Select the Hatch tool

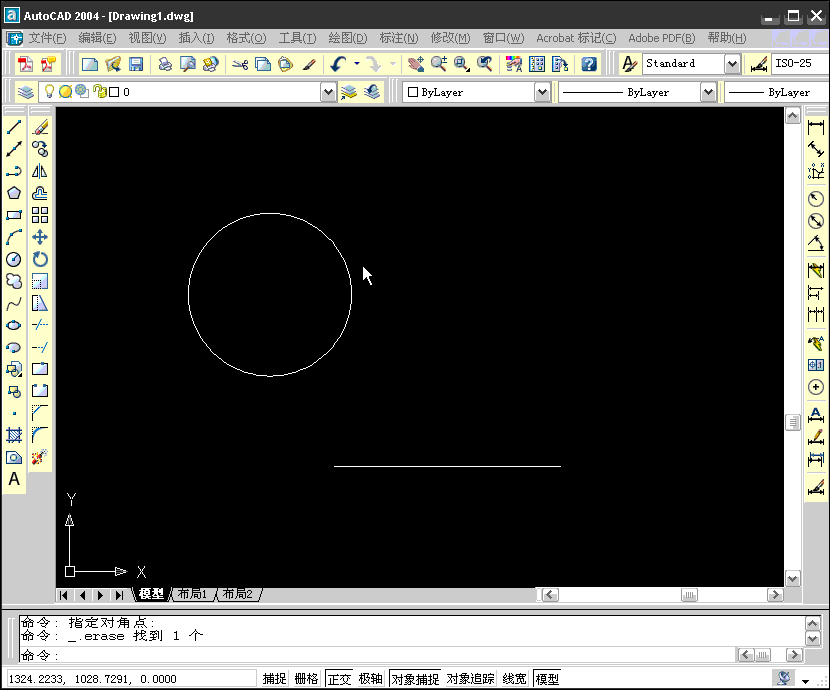pos(14,435)
